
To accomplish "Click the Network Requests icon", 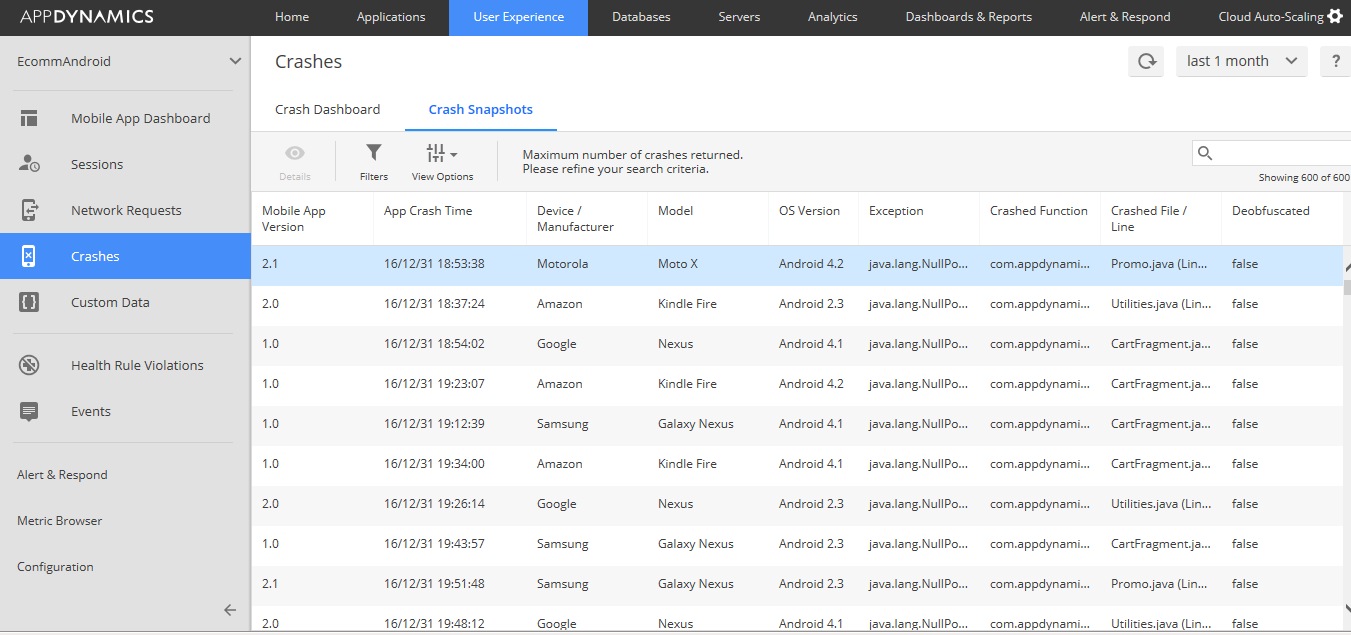I will (29, 210).
